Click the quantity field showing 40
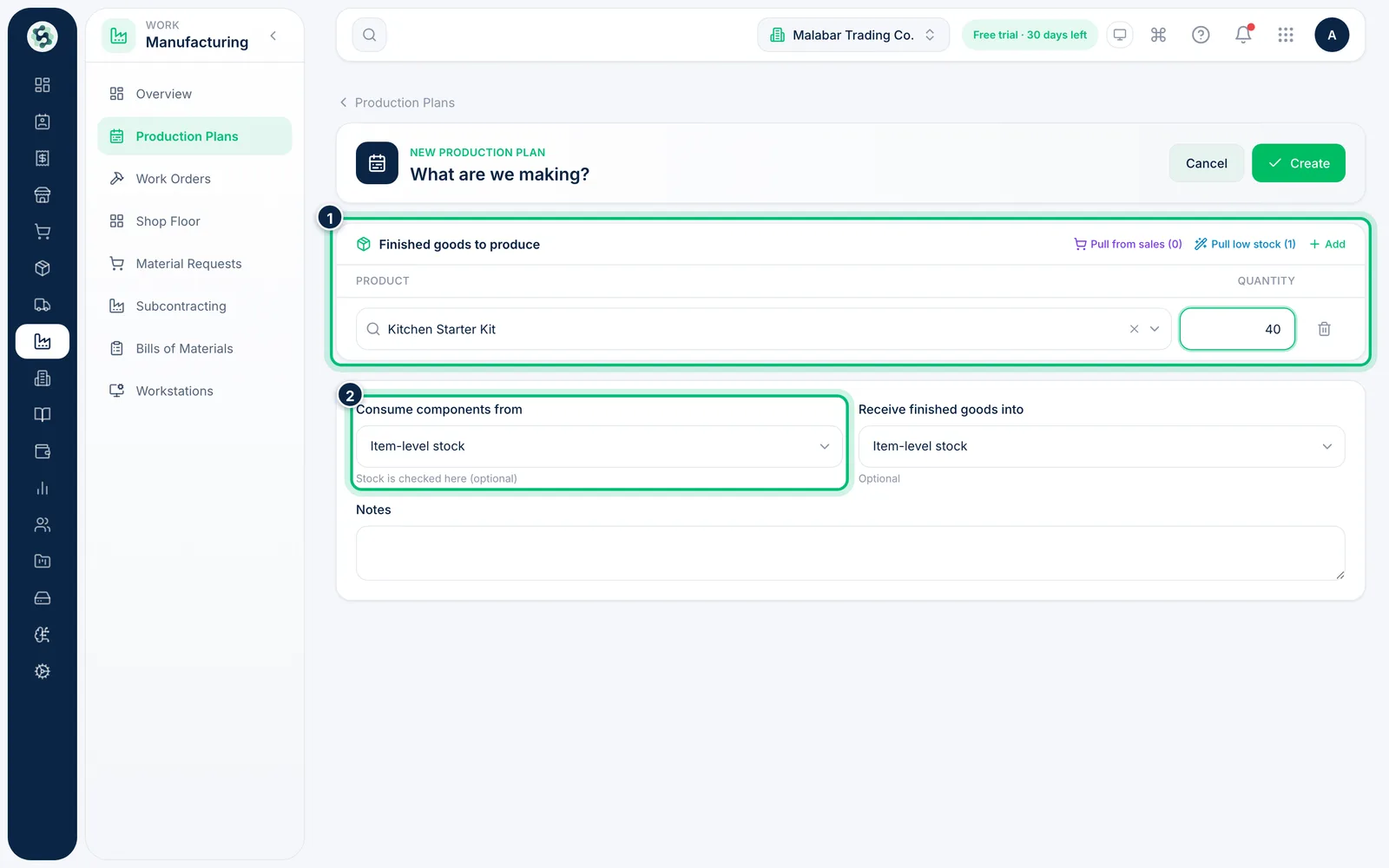The height and width of the screenshot is (868, 1389). click(1237, 329)
